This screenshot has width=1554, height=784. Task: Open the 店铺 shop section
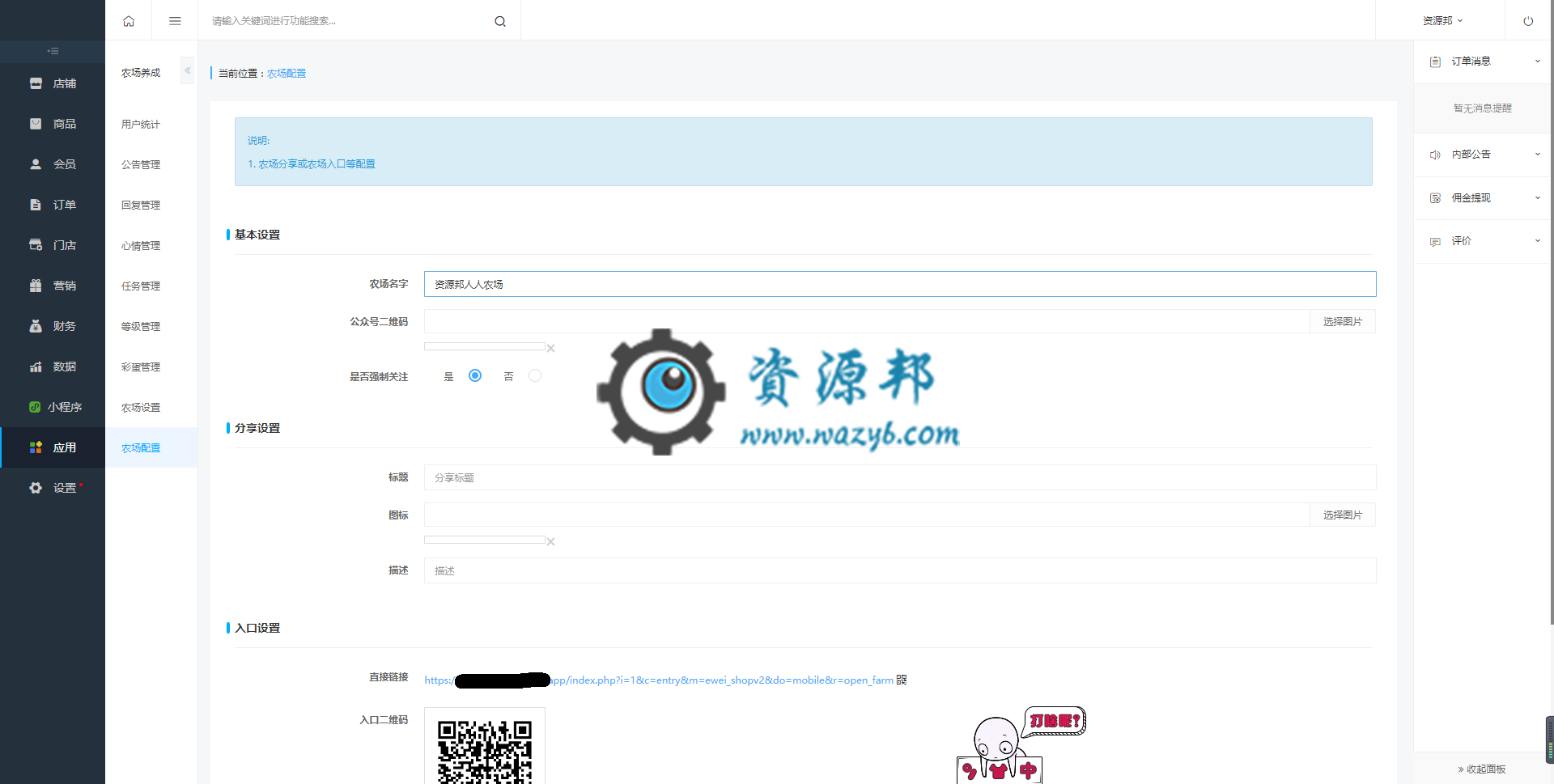(x=53, y=83)
